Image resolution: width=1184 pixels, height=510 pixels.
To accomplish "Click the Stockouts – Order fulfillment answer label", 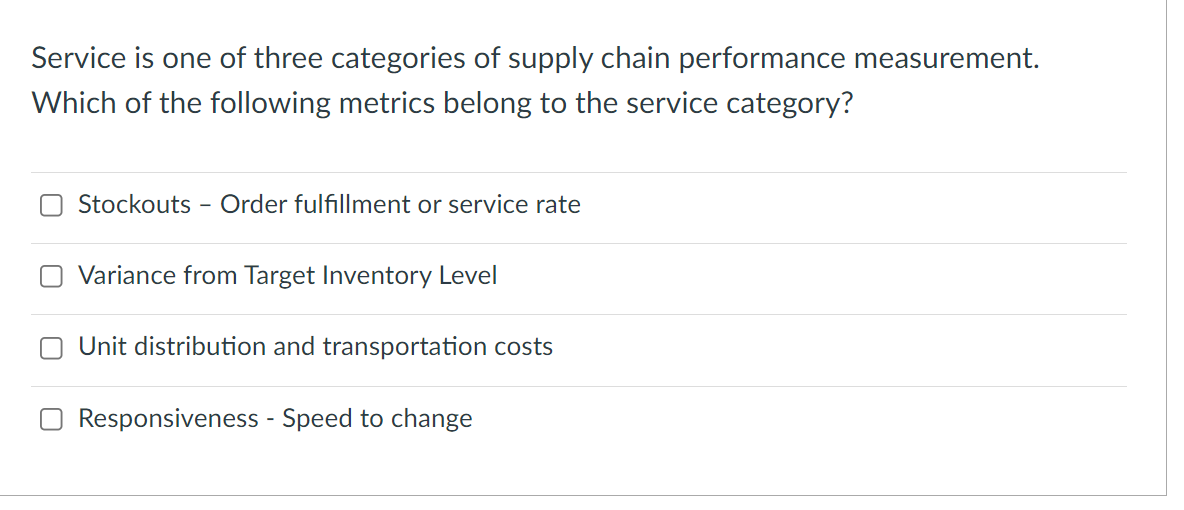I will (329, 205).
